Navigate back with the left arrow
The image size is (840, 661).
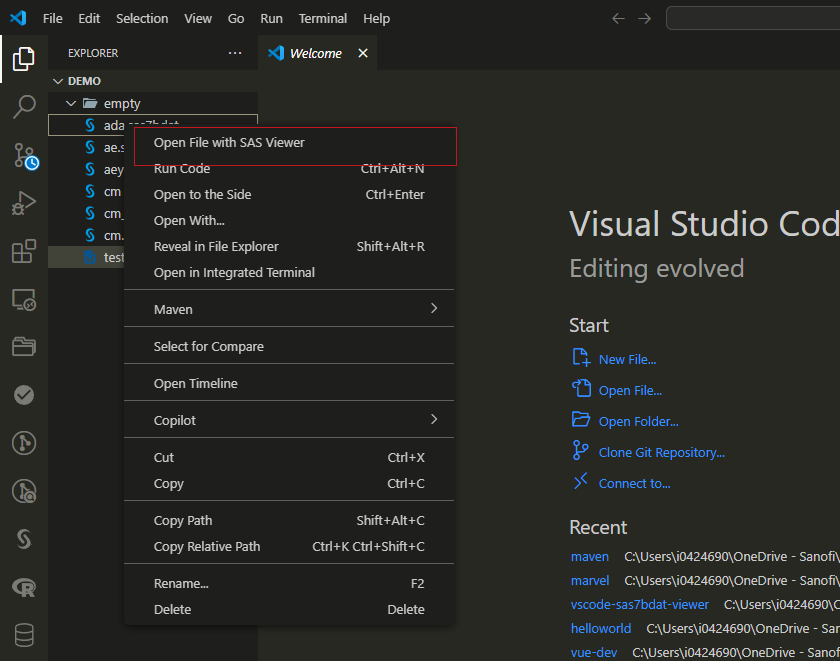coord(618,19)
